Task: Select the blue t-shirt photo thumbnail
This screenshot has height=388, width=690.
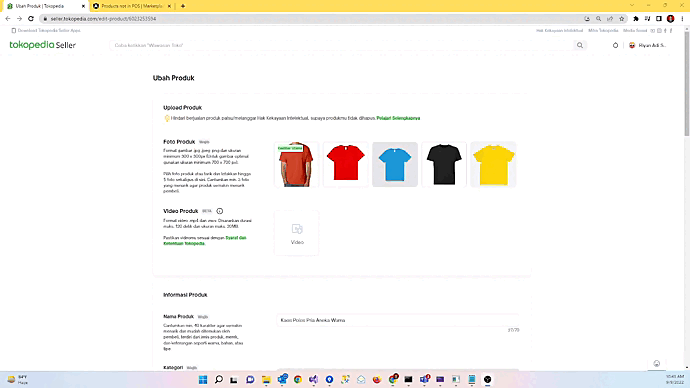Action: coord(395,165)
